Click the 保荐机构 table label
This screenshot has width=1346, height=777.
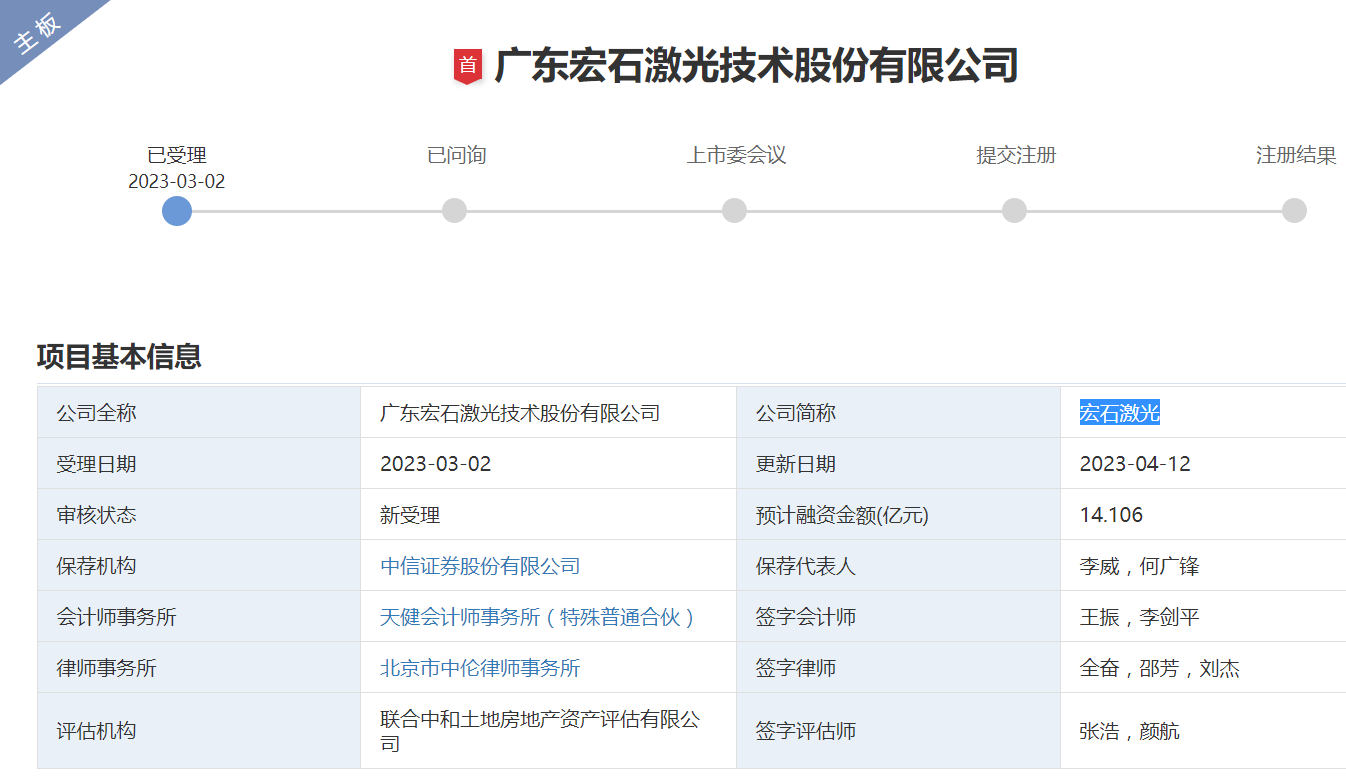pyautogui.click(x=97, y=566)
